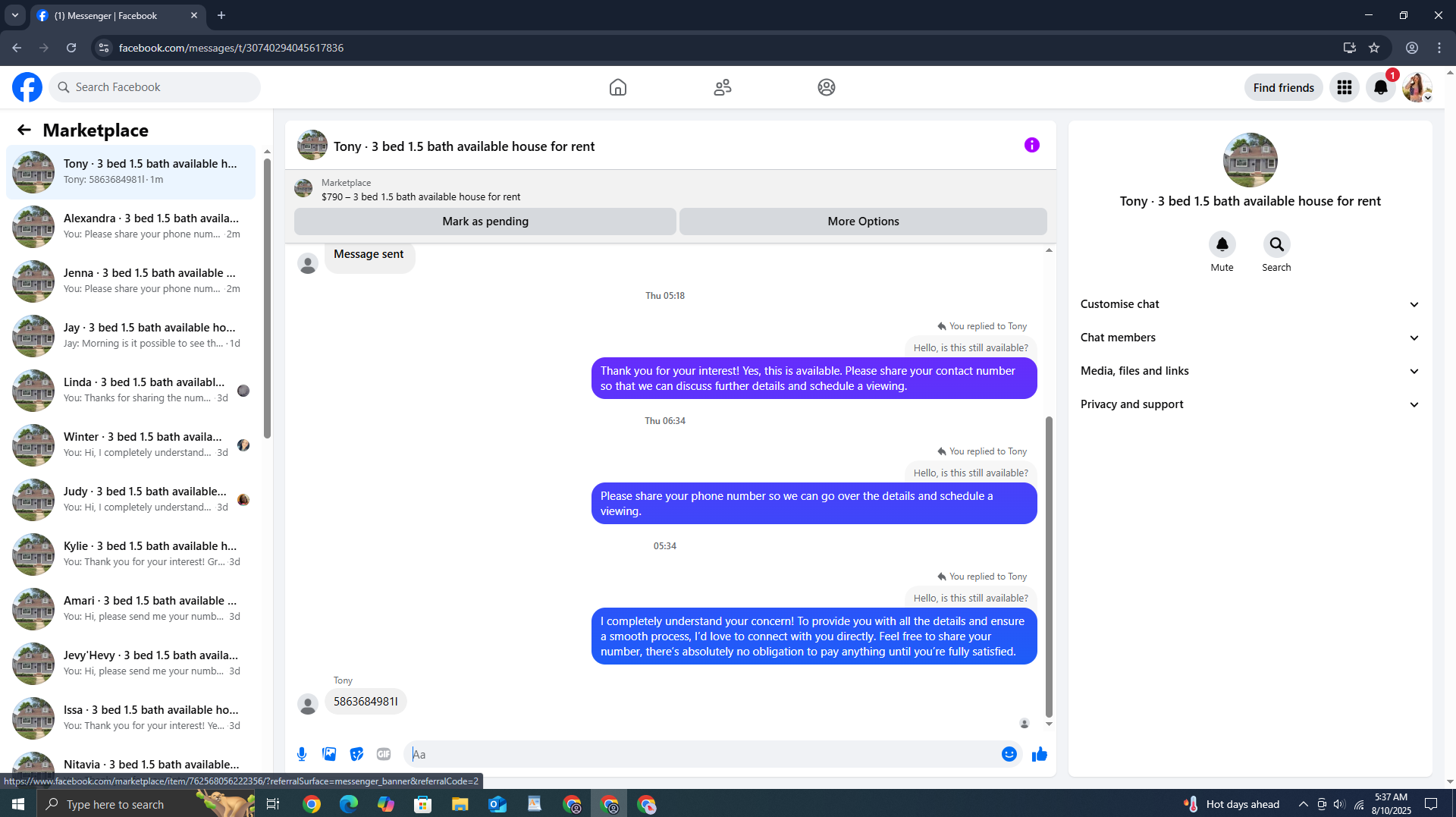Send a thumbs-up like
The height and width of the screenshot is (817, 1456).
pyautogui.click(x=1040, y=754)
